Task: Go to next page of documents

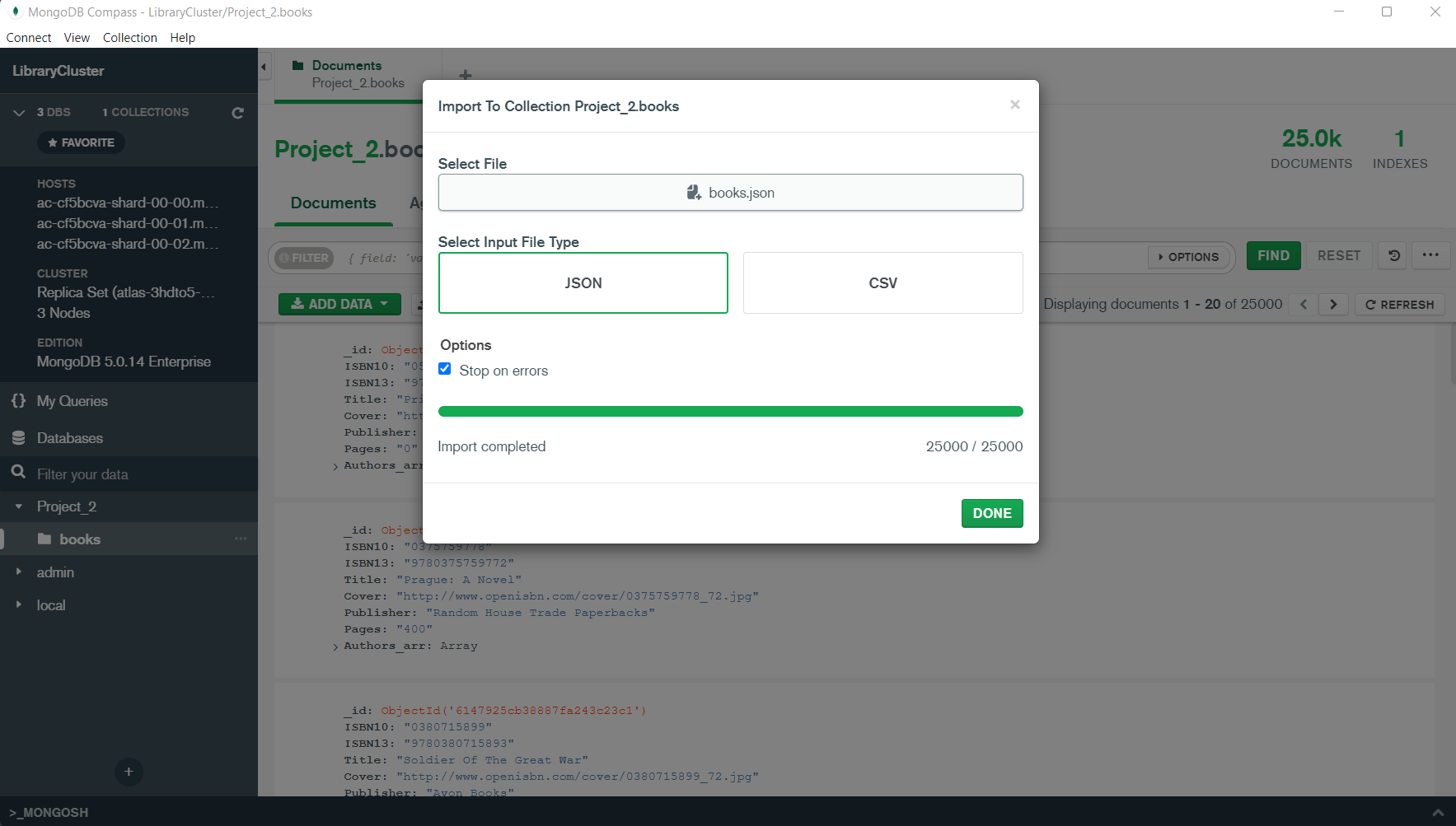Action: click(x=1333, y=304)
